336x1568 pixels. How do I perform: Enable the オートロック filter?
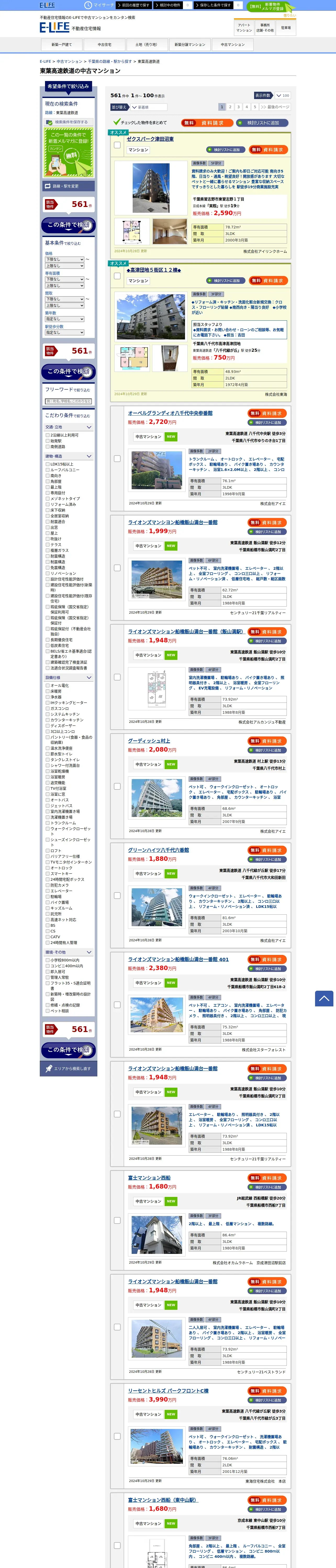(48, 868)
